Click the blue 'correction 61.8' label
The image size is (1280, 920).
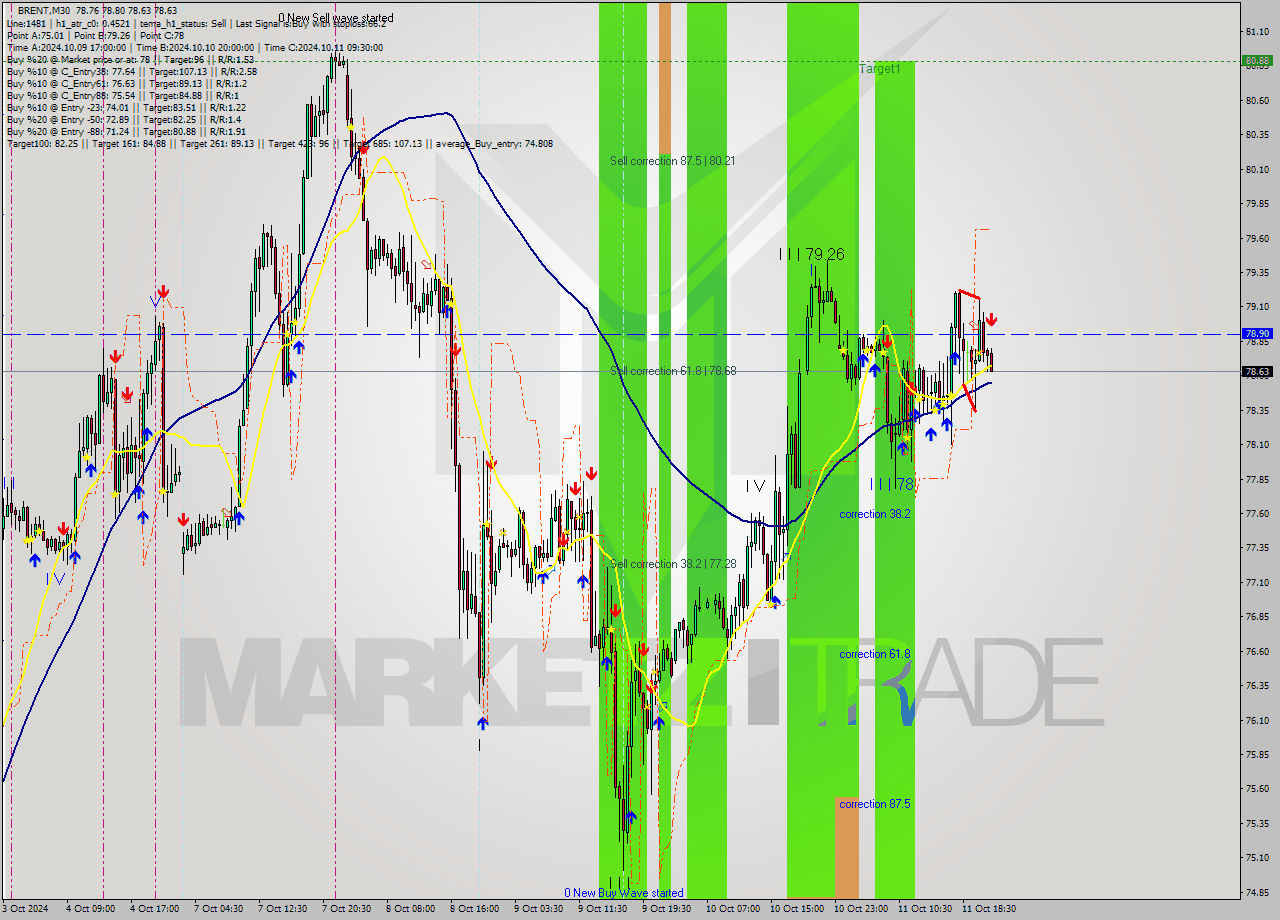tap(875, 654)
